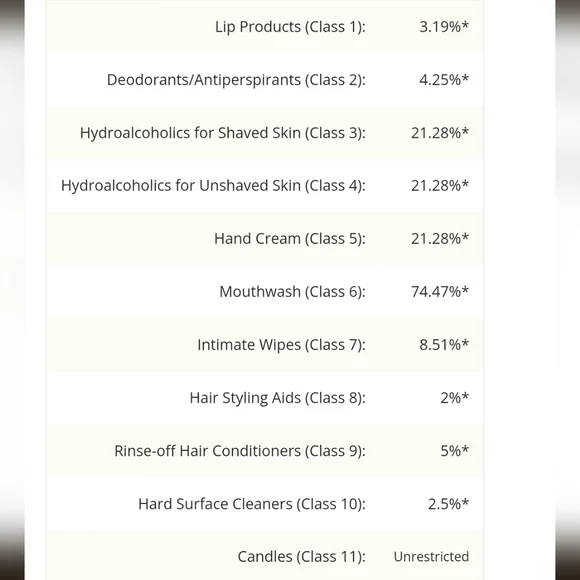
Task: Select the 4.25%* value for Deodorants
Action: tap(444, 80)
